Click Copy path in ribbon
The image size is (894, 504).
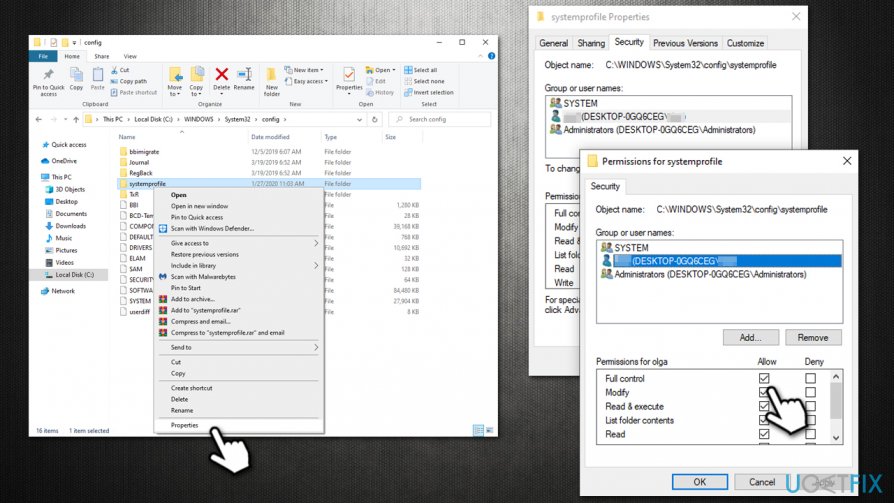pyautogui.click(x=128, y=81)
